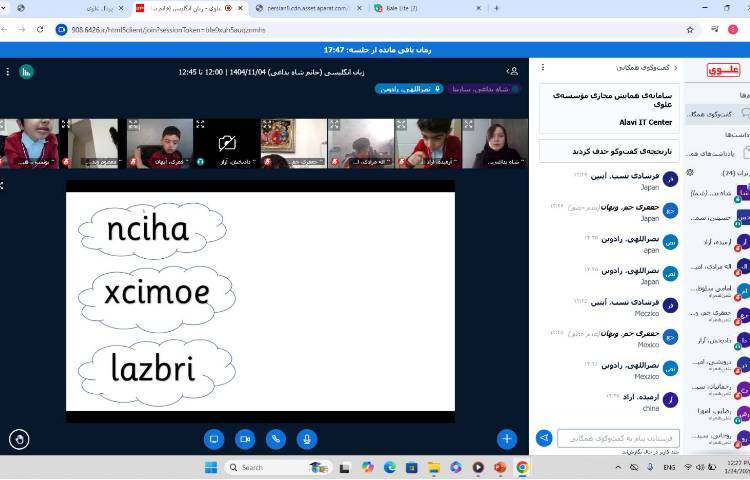Open the public chat item in sidebar
This screenshot has height=480, width=750.
(717, 114)
